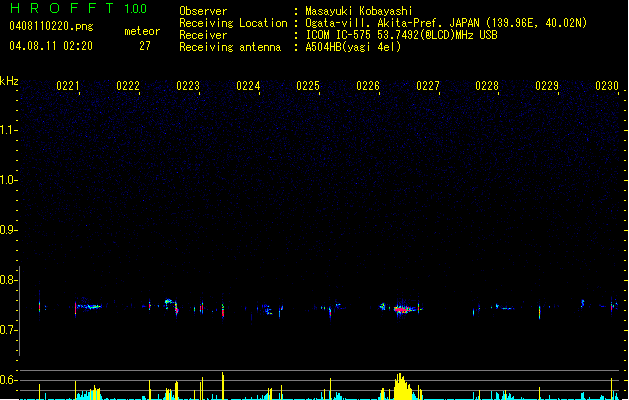This screenshot has width=629, height=400.
Task: Click the 0.9 kHz frequency tick label
Action: click(8, 230)
